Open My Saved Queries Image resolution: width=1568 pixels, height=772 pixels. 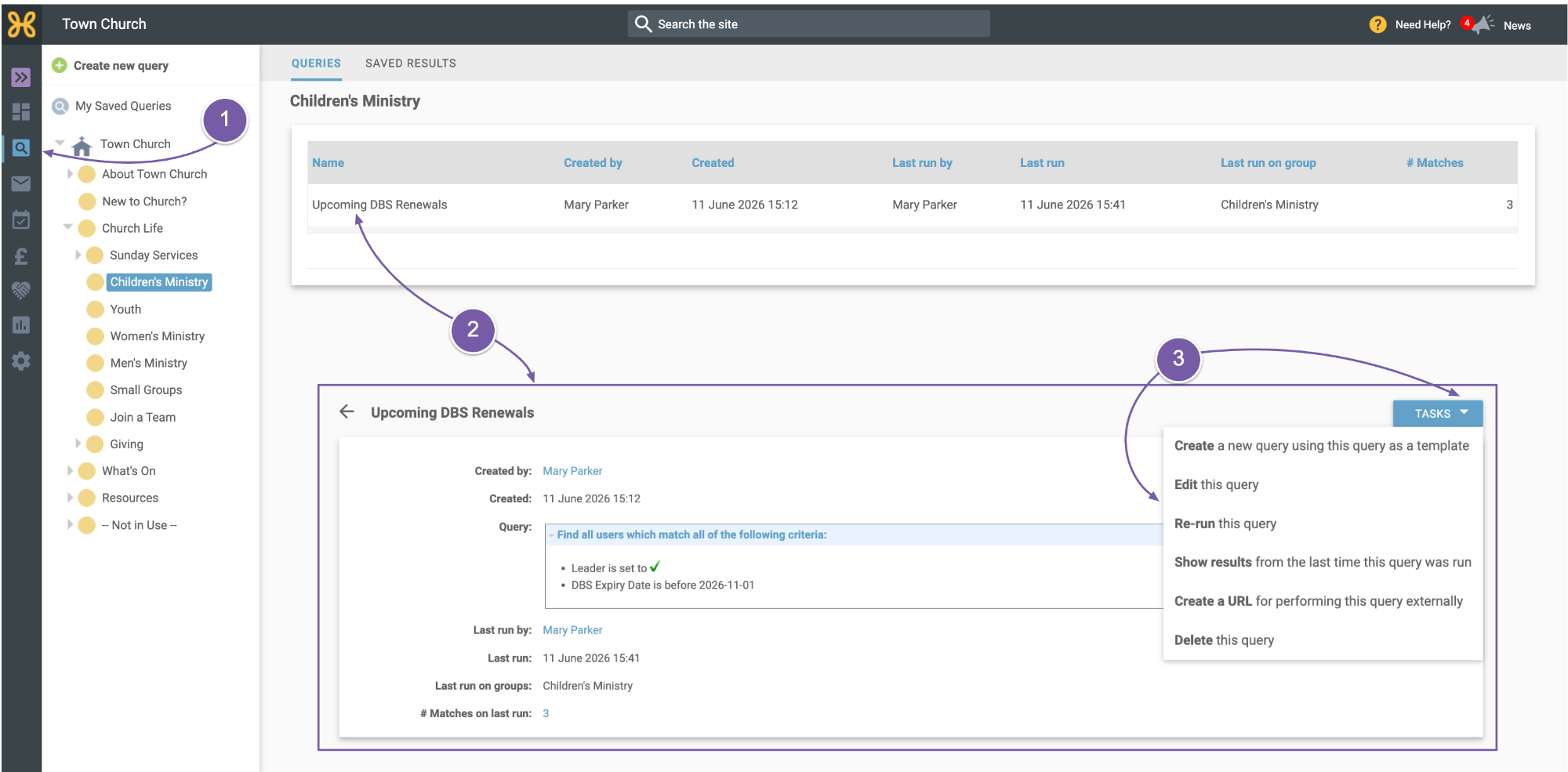(x=123, y=106)
